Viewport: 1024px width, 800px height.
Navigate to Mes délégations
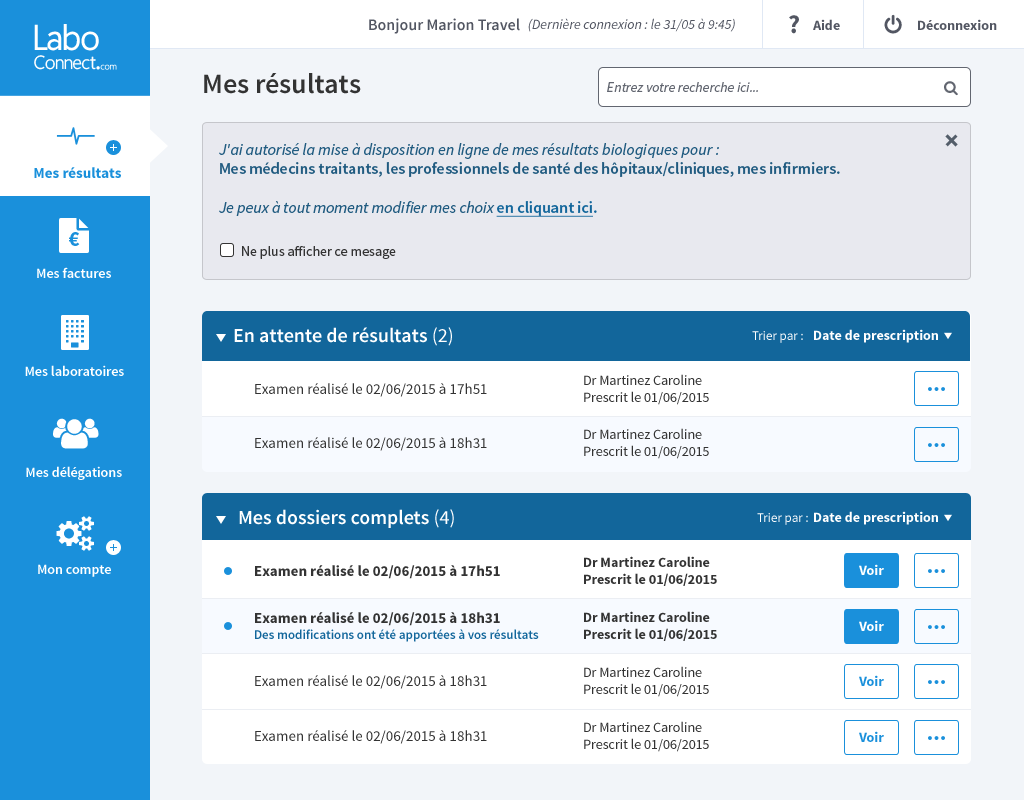coord(73,471)
